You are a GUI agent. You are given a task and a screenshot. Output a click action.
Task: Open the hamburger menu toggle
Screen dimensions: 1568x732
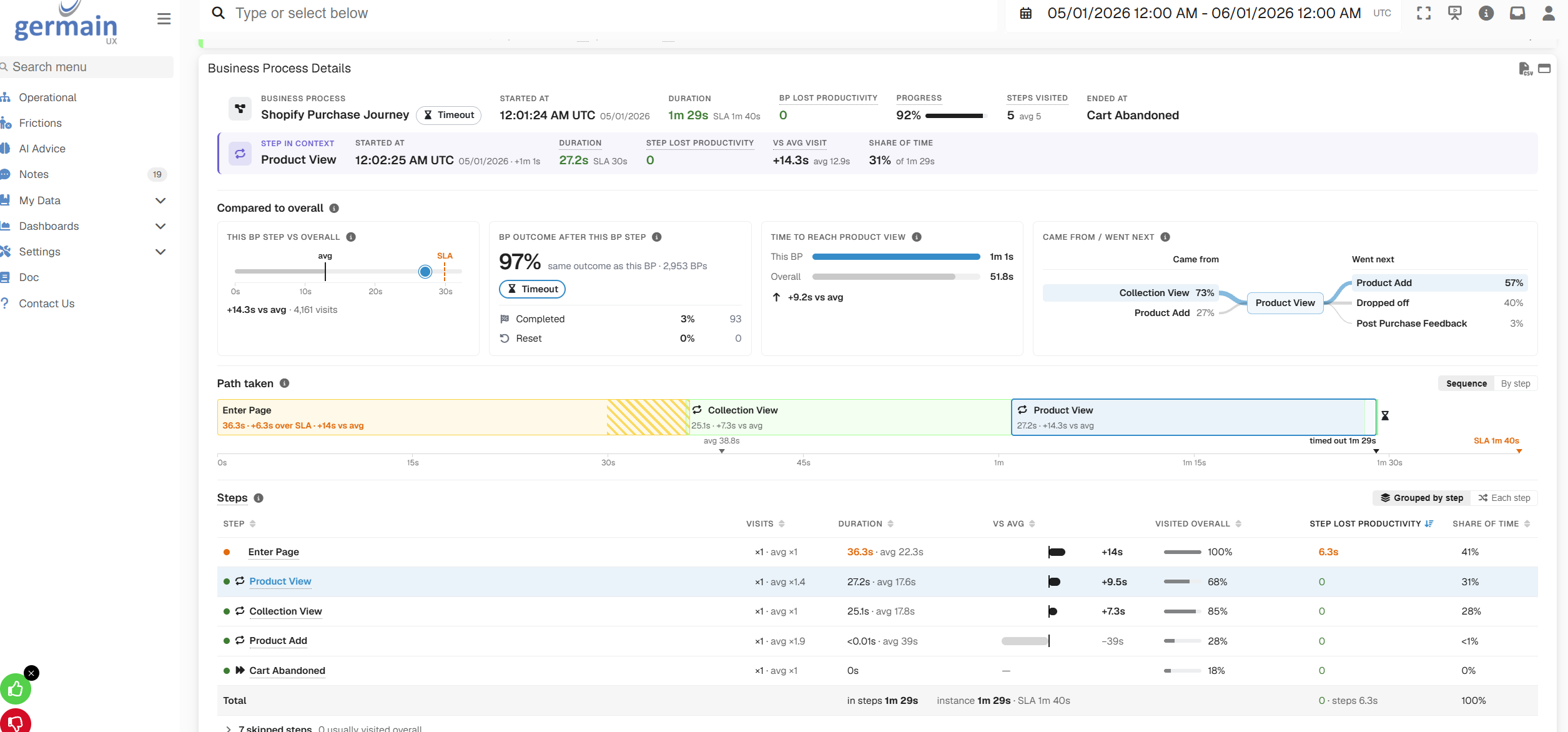[x=164, y=19]
